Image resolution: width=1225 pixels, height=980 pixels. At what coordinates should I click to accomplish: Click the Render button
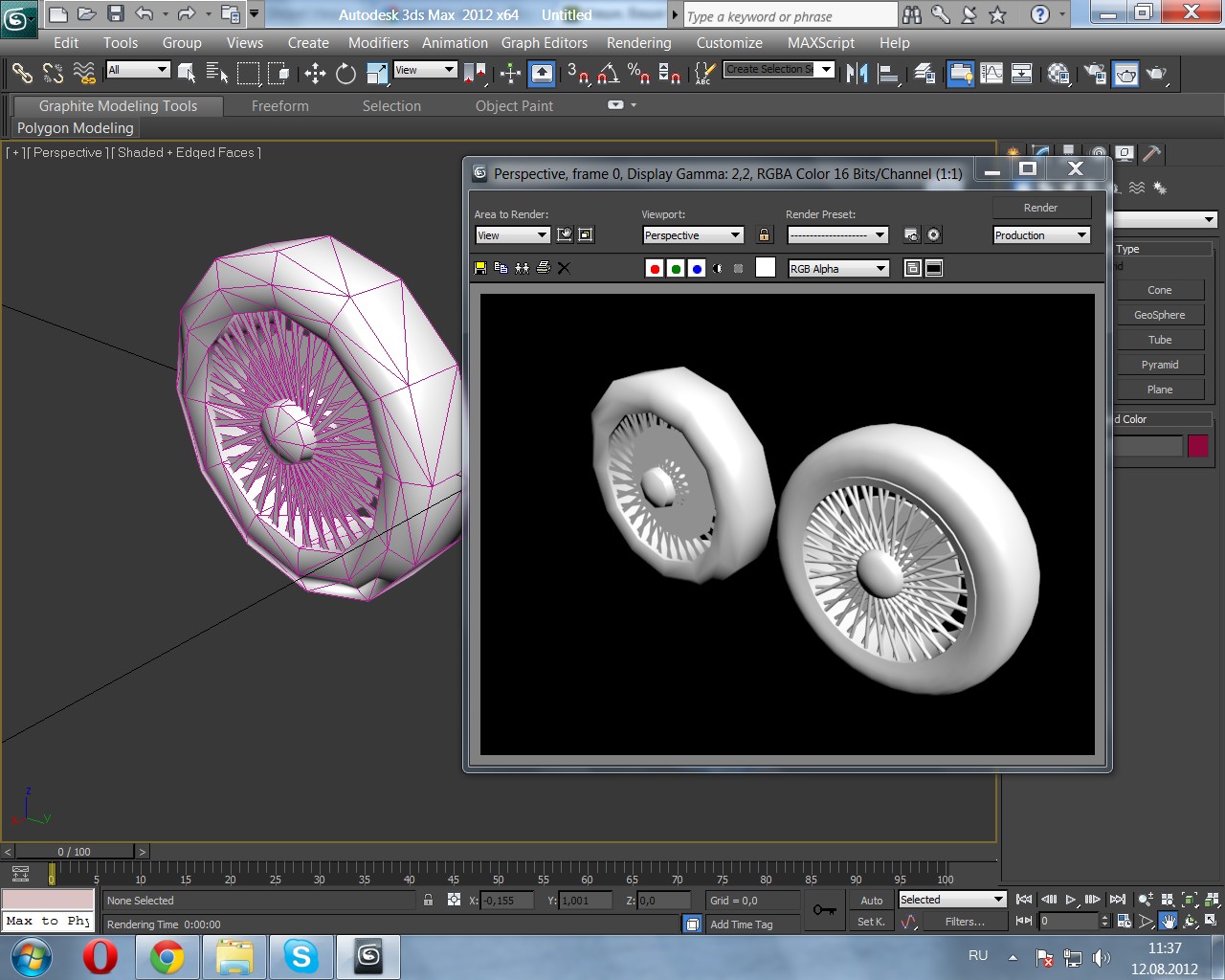1041,208
